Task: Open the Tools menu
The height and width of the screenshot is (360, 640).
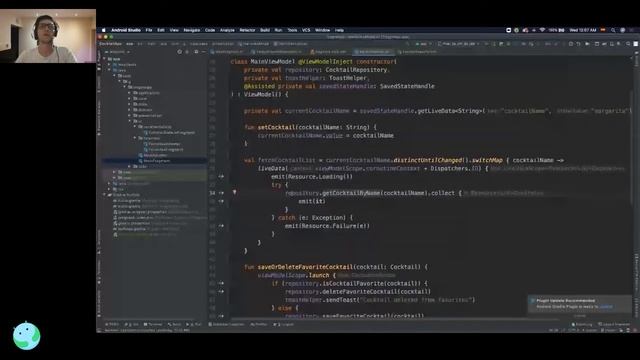Action: point(292,30)
